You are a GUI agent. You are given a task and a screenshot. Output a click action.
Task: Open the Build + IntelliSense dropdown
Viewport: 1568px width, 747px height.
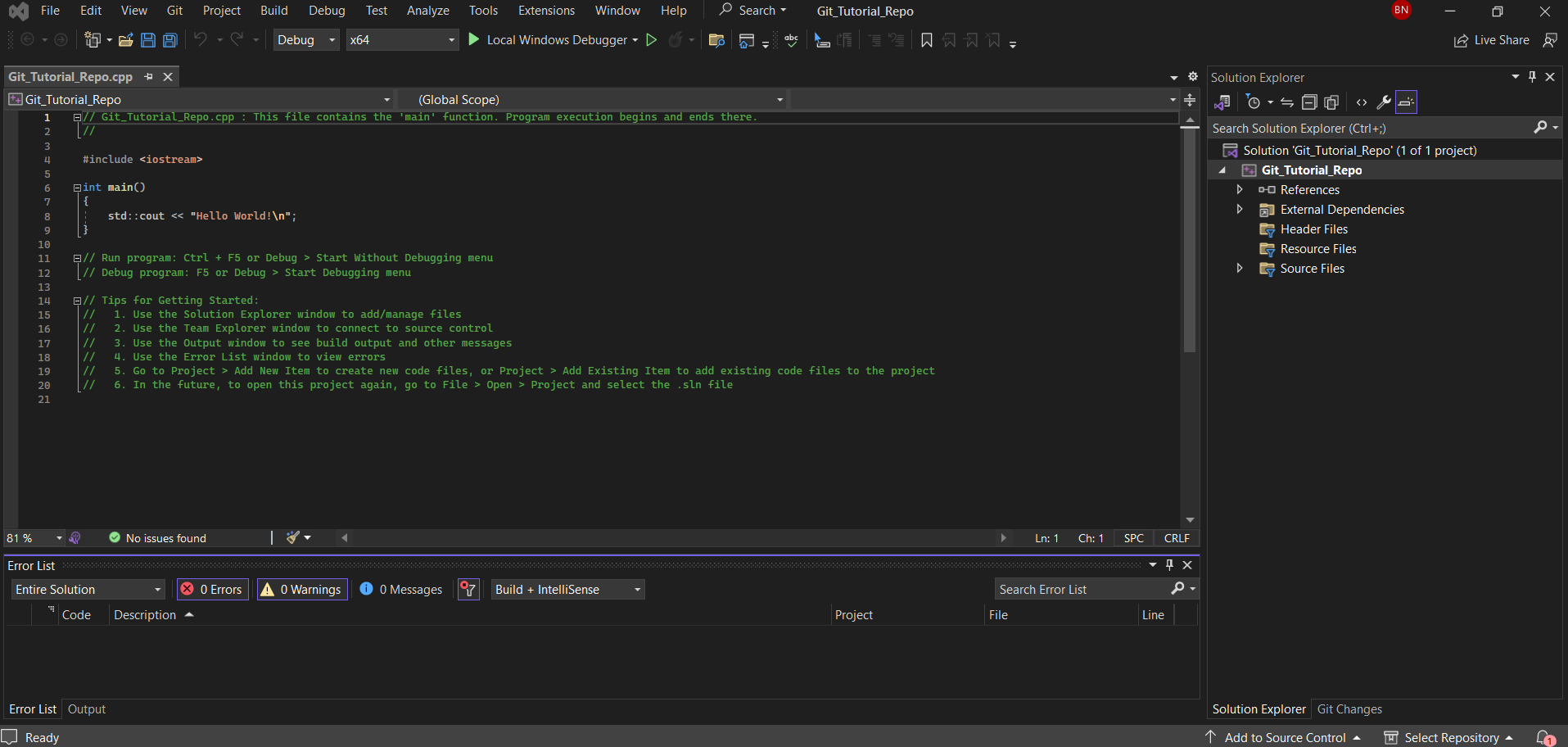click(x=567, y=590)
